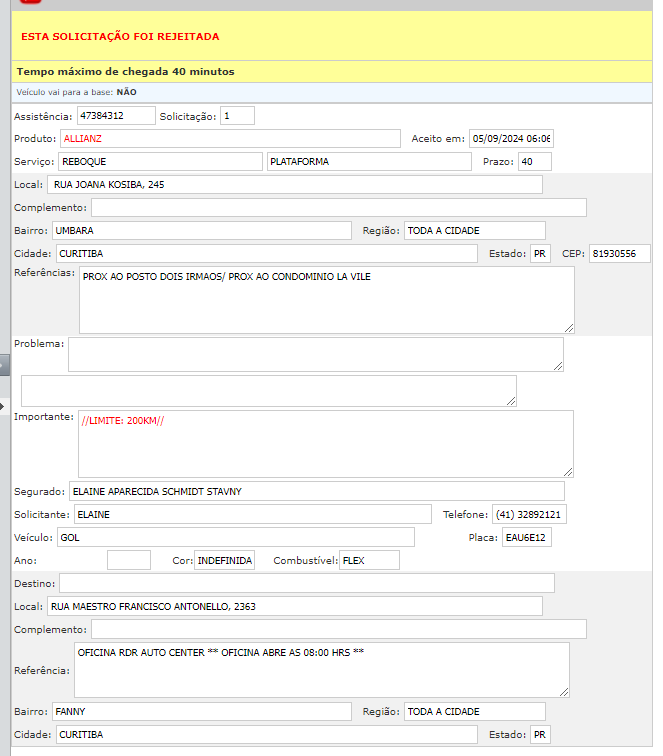Viewport: 663px width, 756px height.
Task: Click the Assistência number field
Action: pyautogui.click(x=116, y=116)
